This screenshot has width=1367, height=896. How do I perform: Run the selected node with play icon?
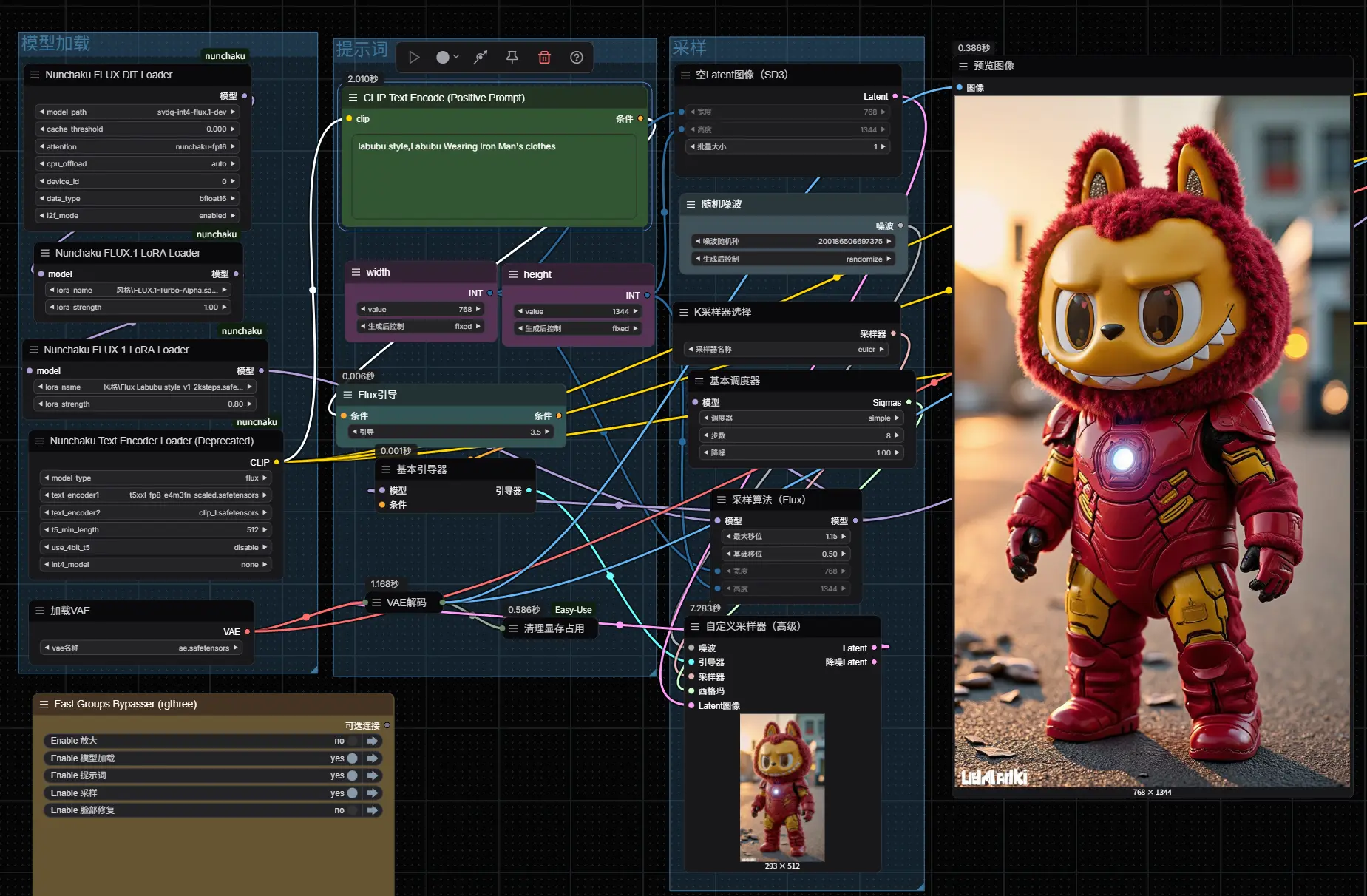tap(414, 58)
